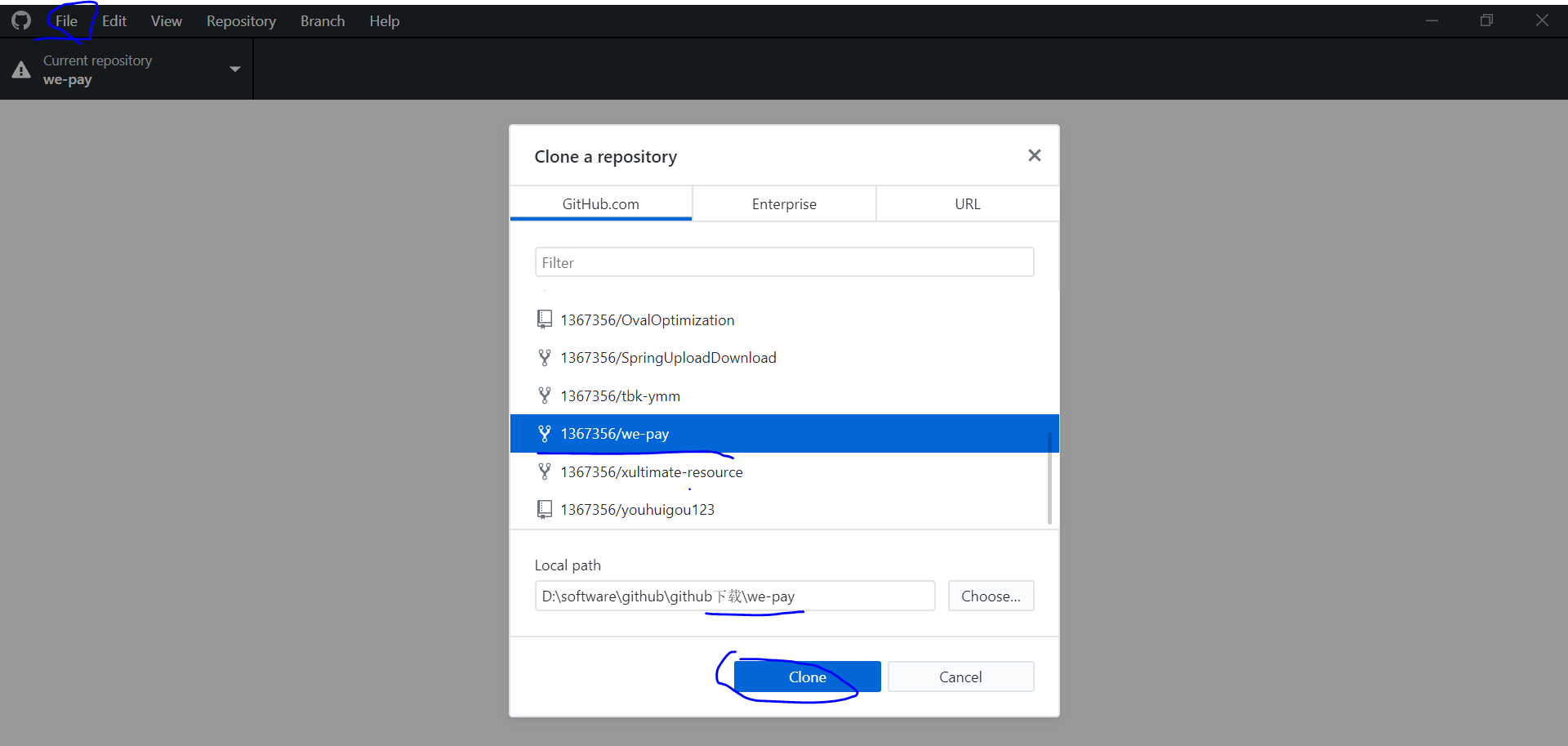Switch to the GitHub.com tab
This screenshot has height=746, width=1568.
coord(601,203)
